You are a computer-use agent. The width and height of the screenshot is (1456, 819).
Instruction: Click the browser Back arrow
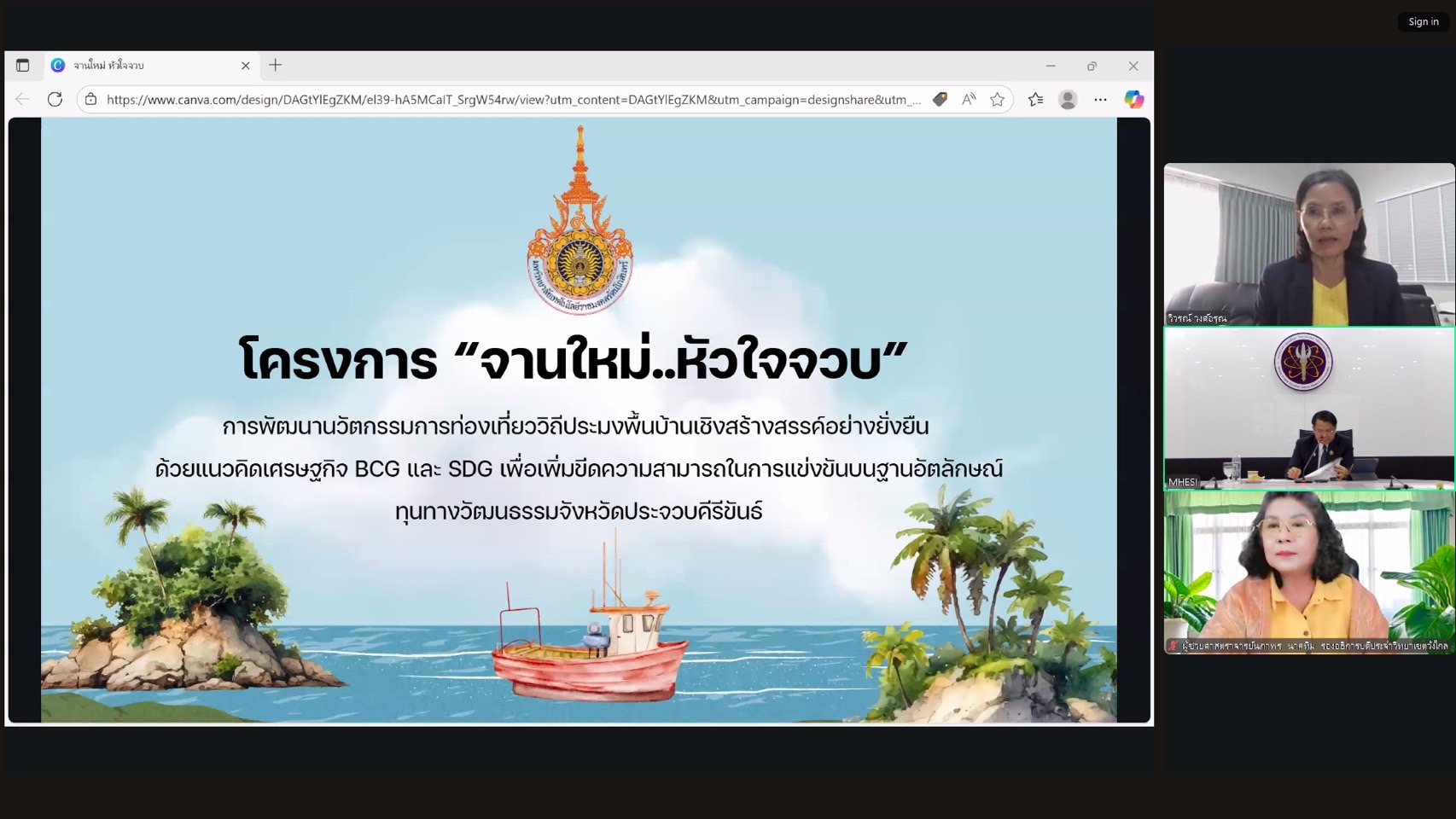pos(23,99)
